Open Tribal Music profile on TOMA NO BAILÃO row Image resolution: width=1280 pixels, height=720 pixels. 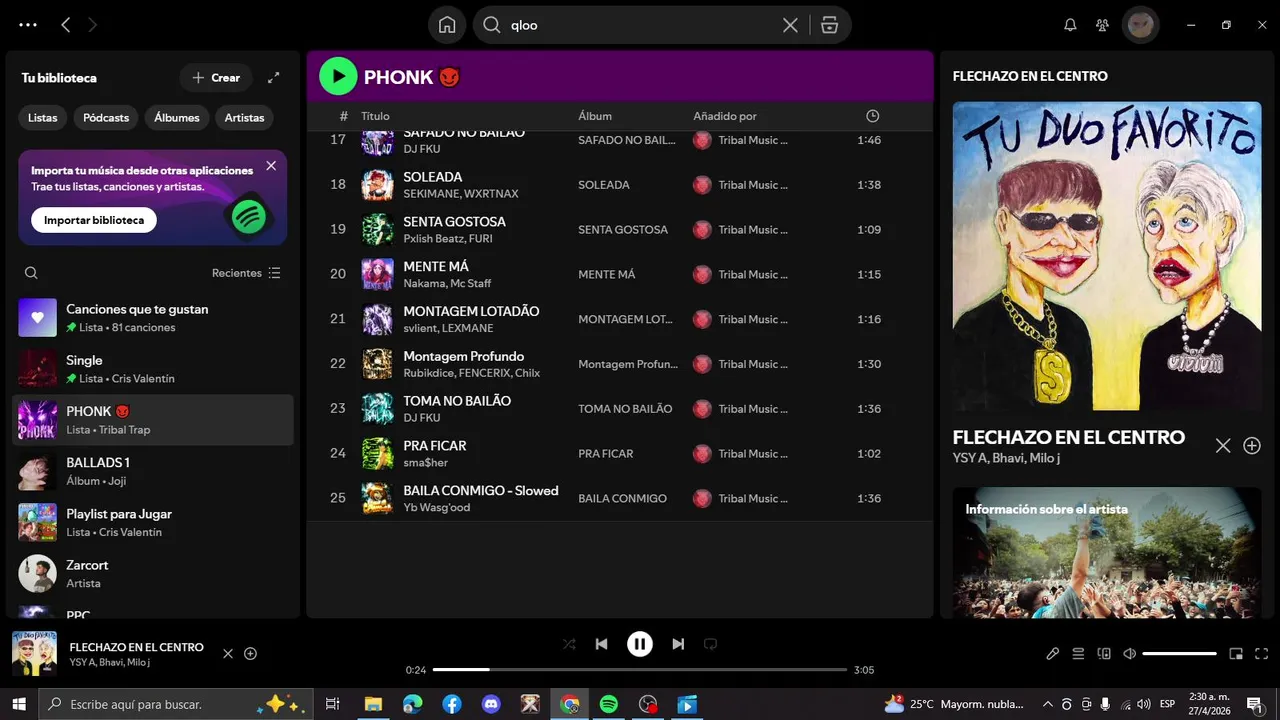[x=752, y=409]
